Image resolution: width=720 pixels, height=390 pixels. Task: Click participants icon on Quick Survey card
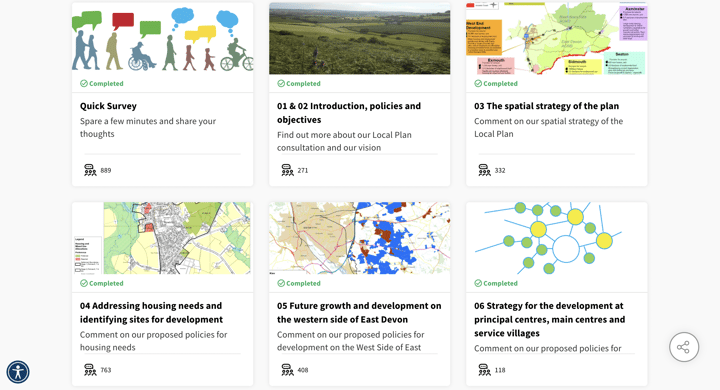click(90, 170)
